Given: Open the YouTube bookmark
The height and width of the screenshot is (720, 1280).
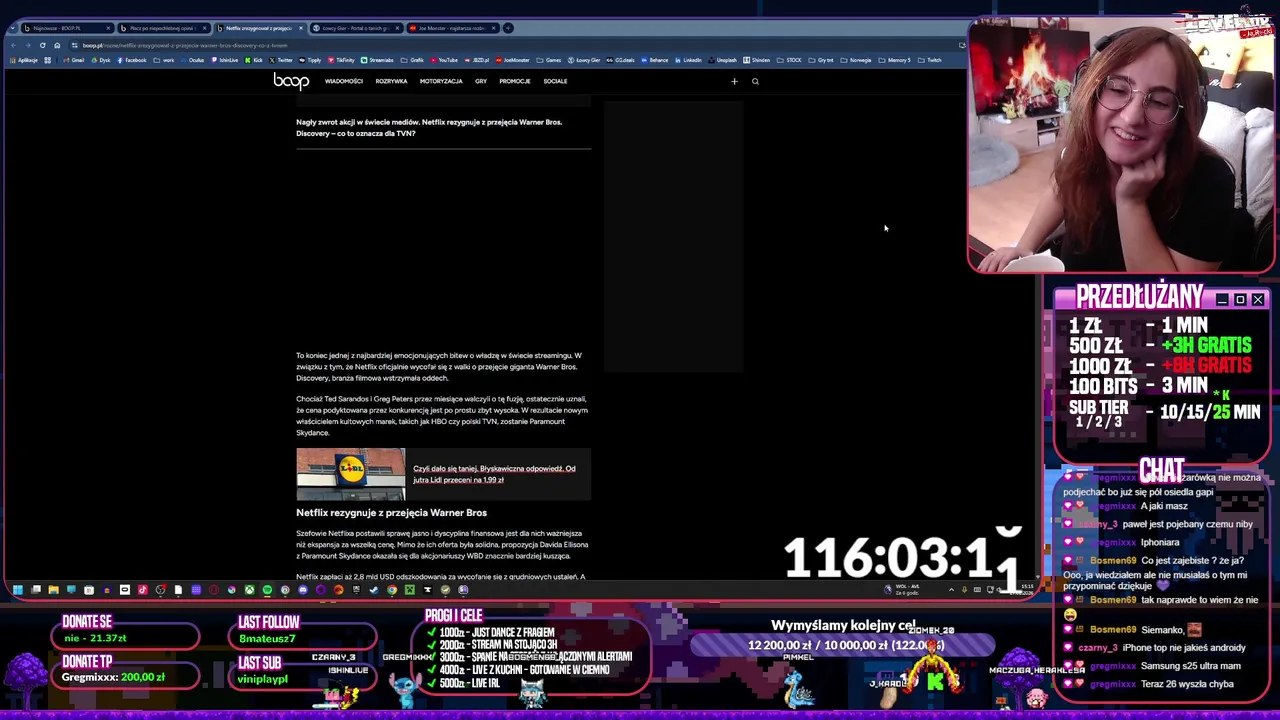Looking at the screenshot, I should 444,60.
